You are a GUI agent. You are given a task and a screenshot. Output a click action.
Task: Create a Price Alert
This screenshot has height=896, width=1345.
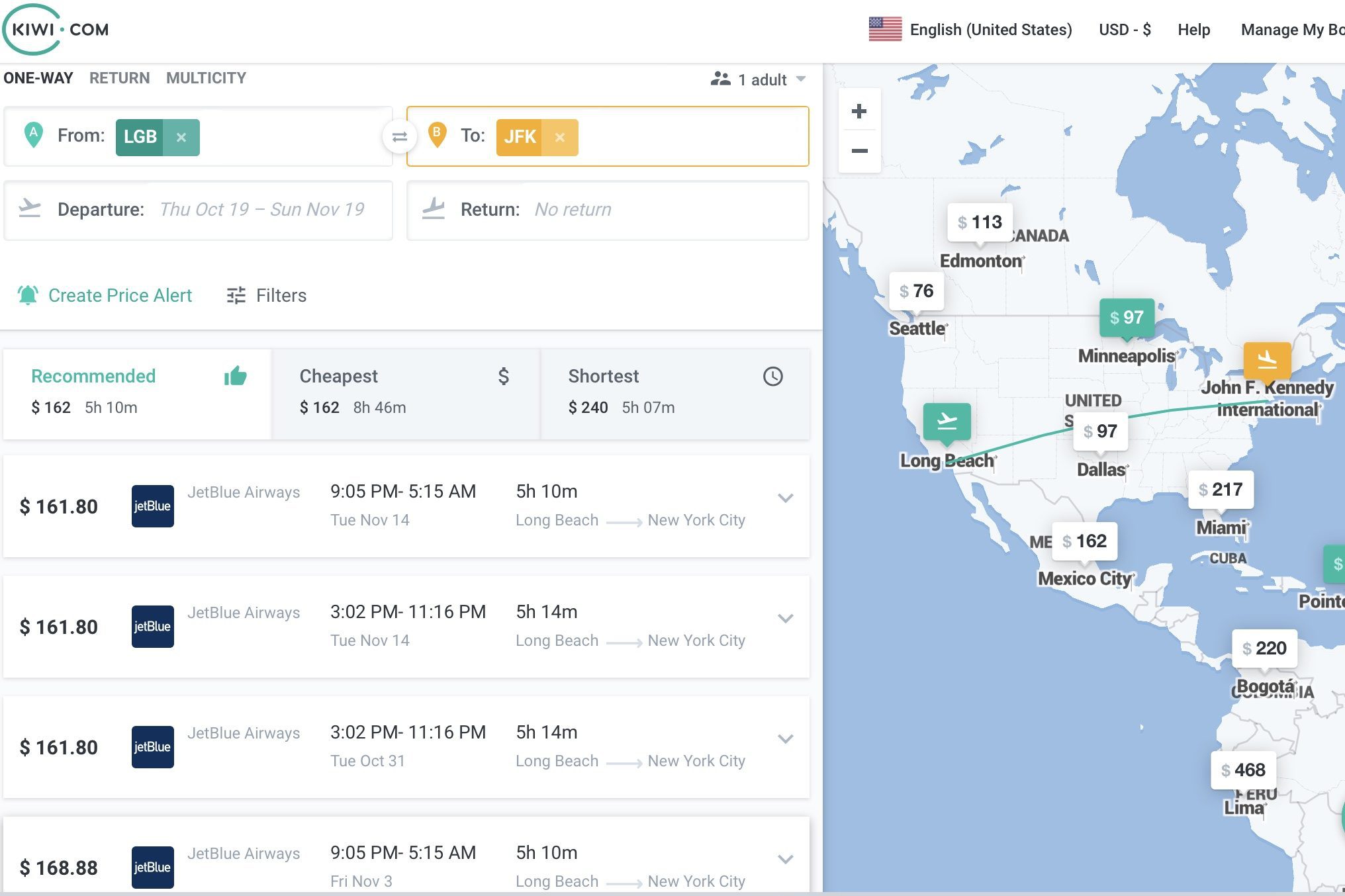pyautogui.click(x=105, y=295)
